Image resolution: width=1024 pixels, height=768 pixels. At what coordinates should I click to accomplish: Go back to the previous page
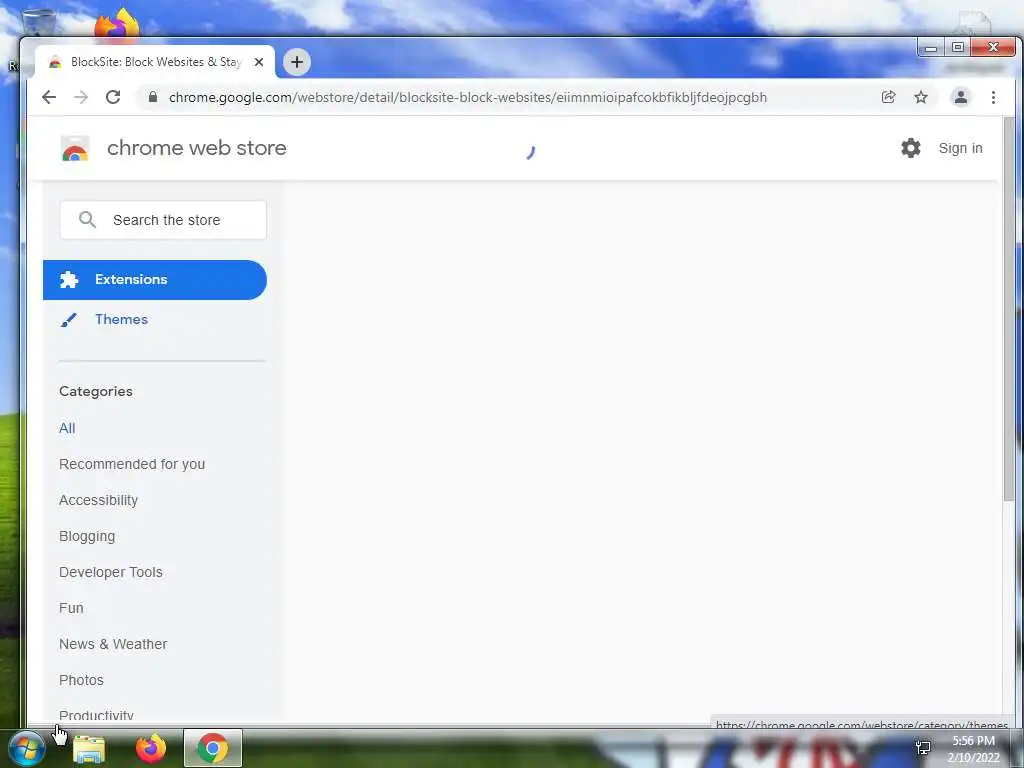(x=49, y=97)
